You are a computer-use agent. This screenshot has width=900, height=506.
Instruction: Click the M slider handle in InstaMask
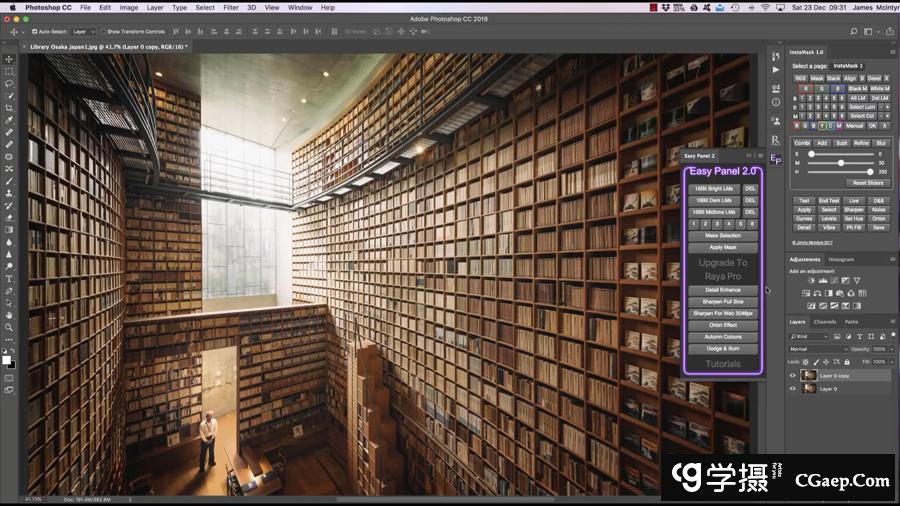coord(840,163)
